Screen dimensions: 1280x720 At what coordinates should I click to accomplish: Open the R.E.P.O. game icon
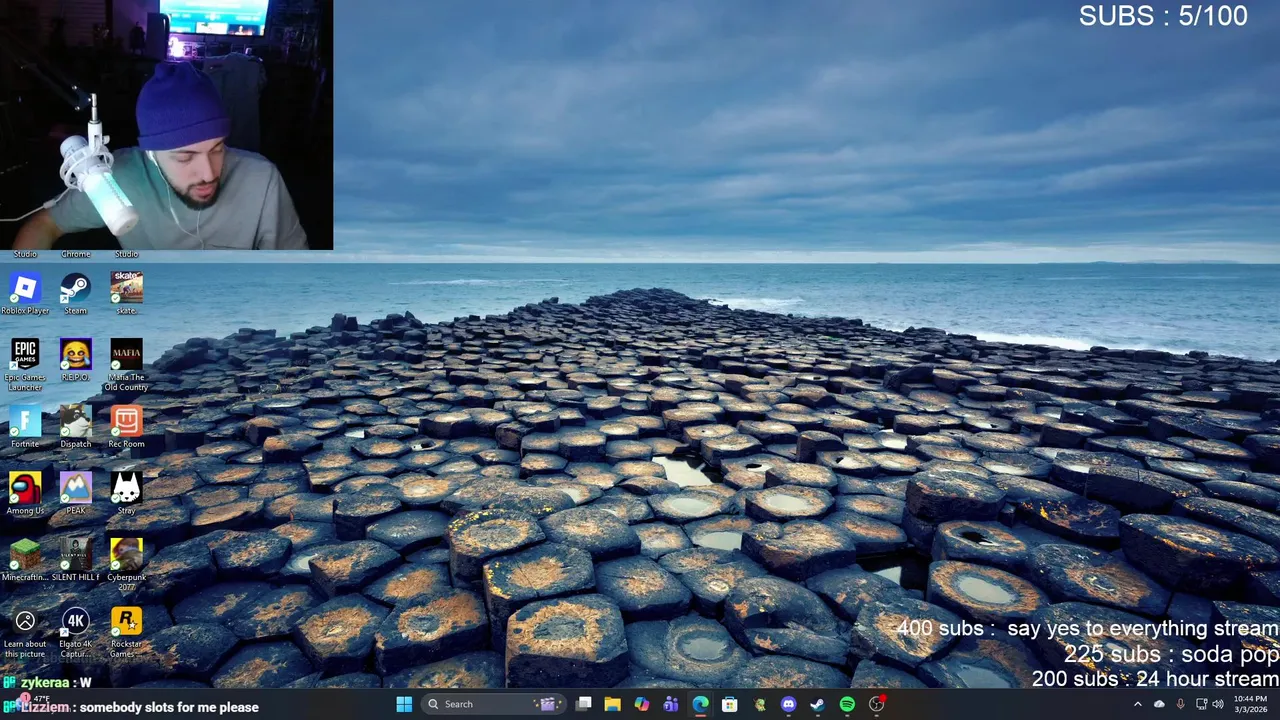(76, 361)
